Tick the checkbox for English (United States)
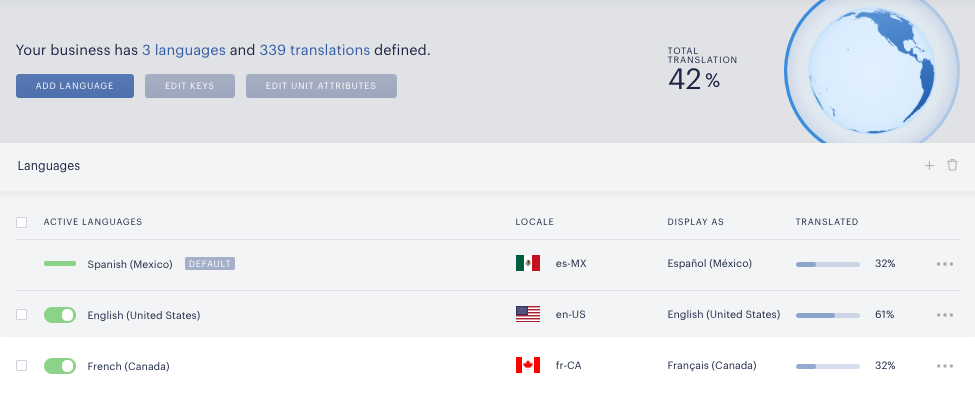 [x=22, y=315]
